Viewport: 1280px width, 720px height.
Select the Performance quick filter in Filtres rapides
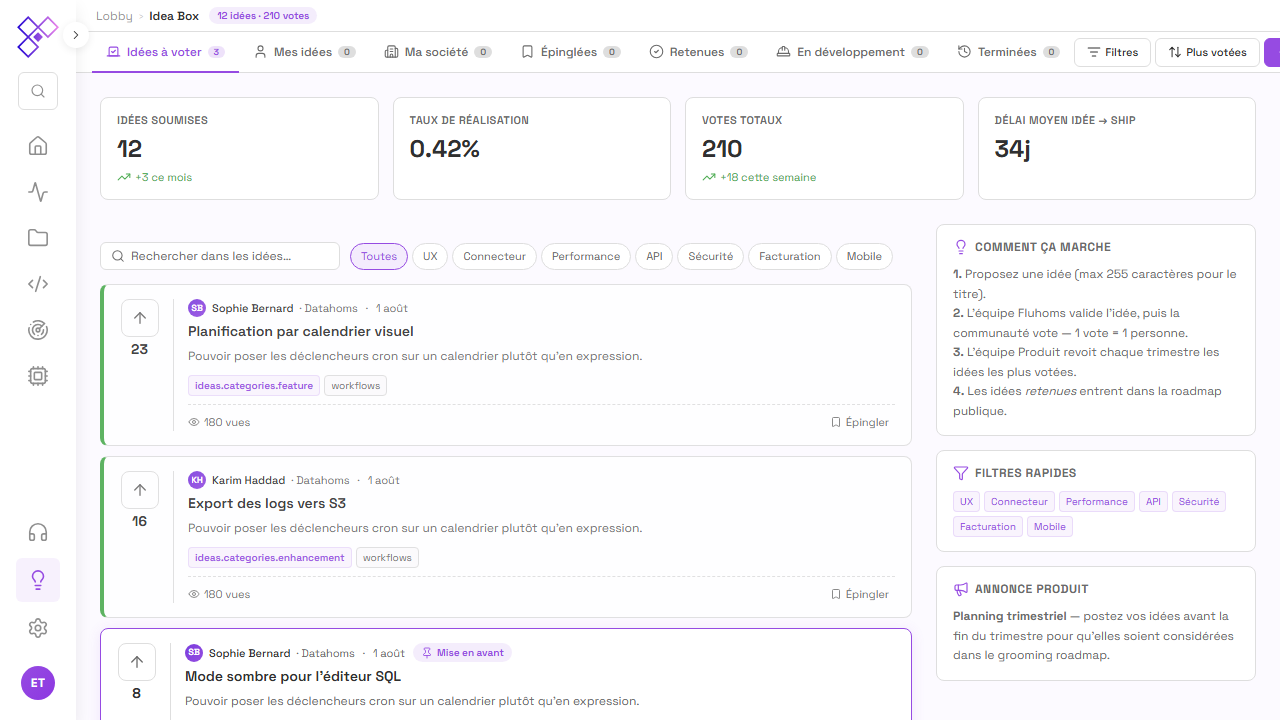tap(1097, 502)
